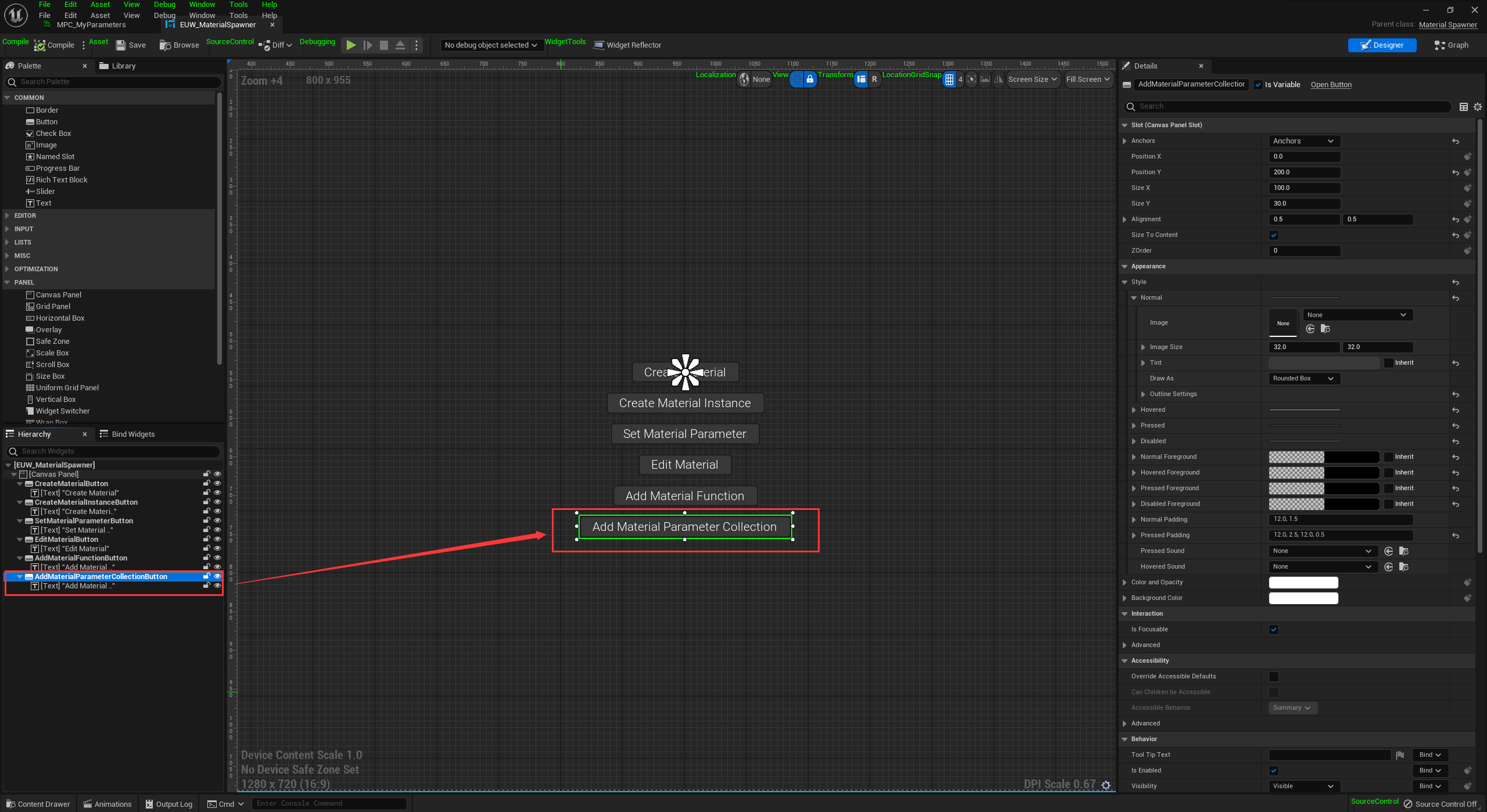This screenshot has height=812, width=1487.
Task: Open the Widget Reflector tool
Action: (627, 45)
